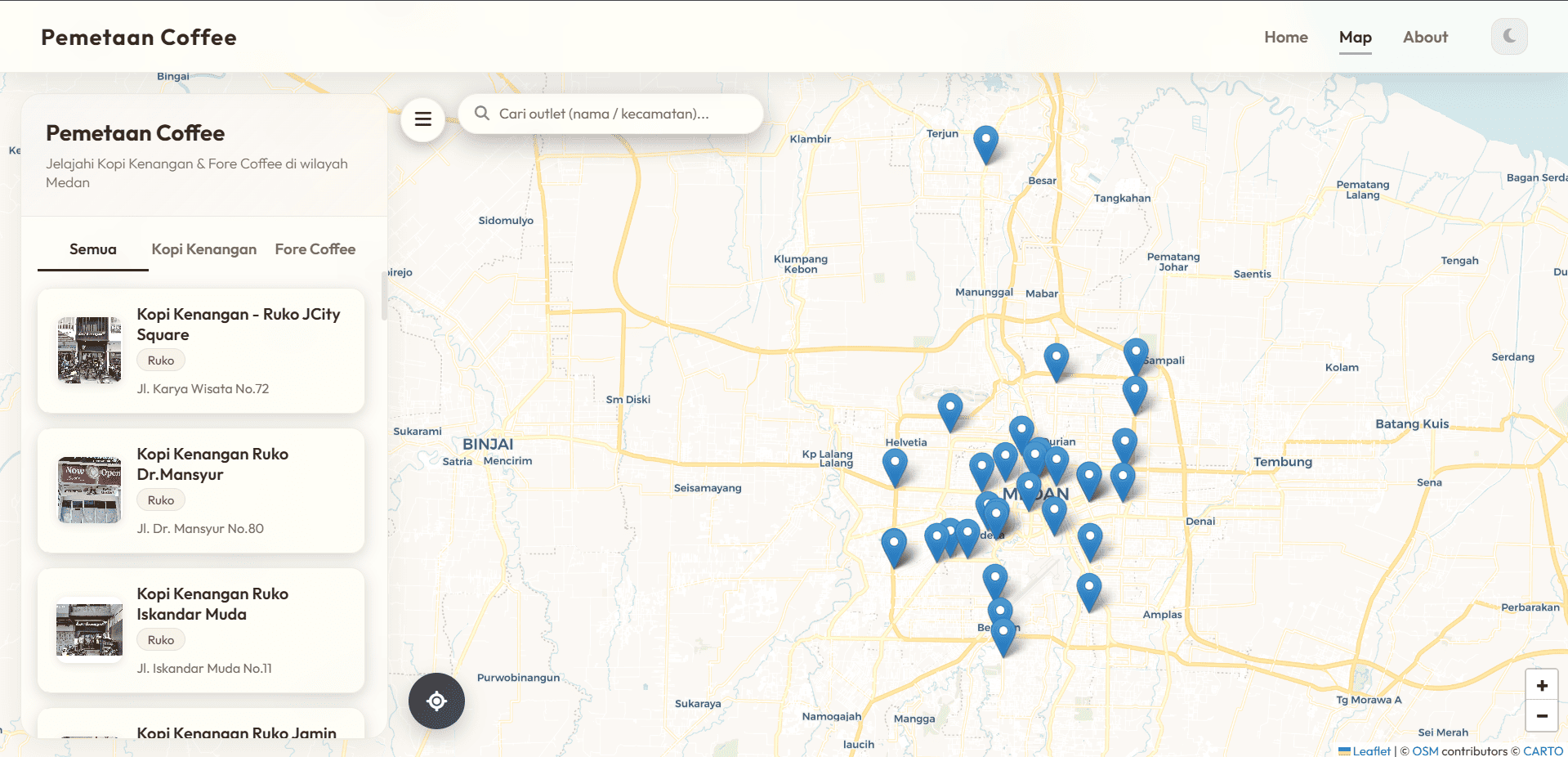The image size is (1568, 757).
Task: Open Kopi Kenangan Ruko Dr.Mansyur card
Action: click(201, 490)
